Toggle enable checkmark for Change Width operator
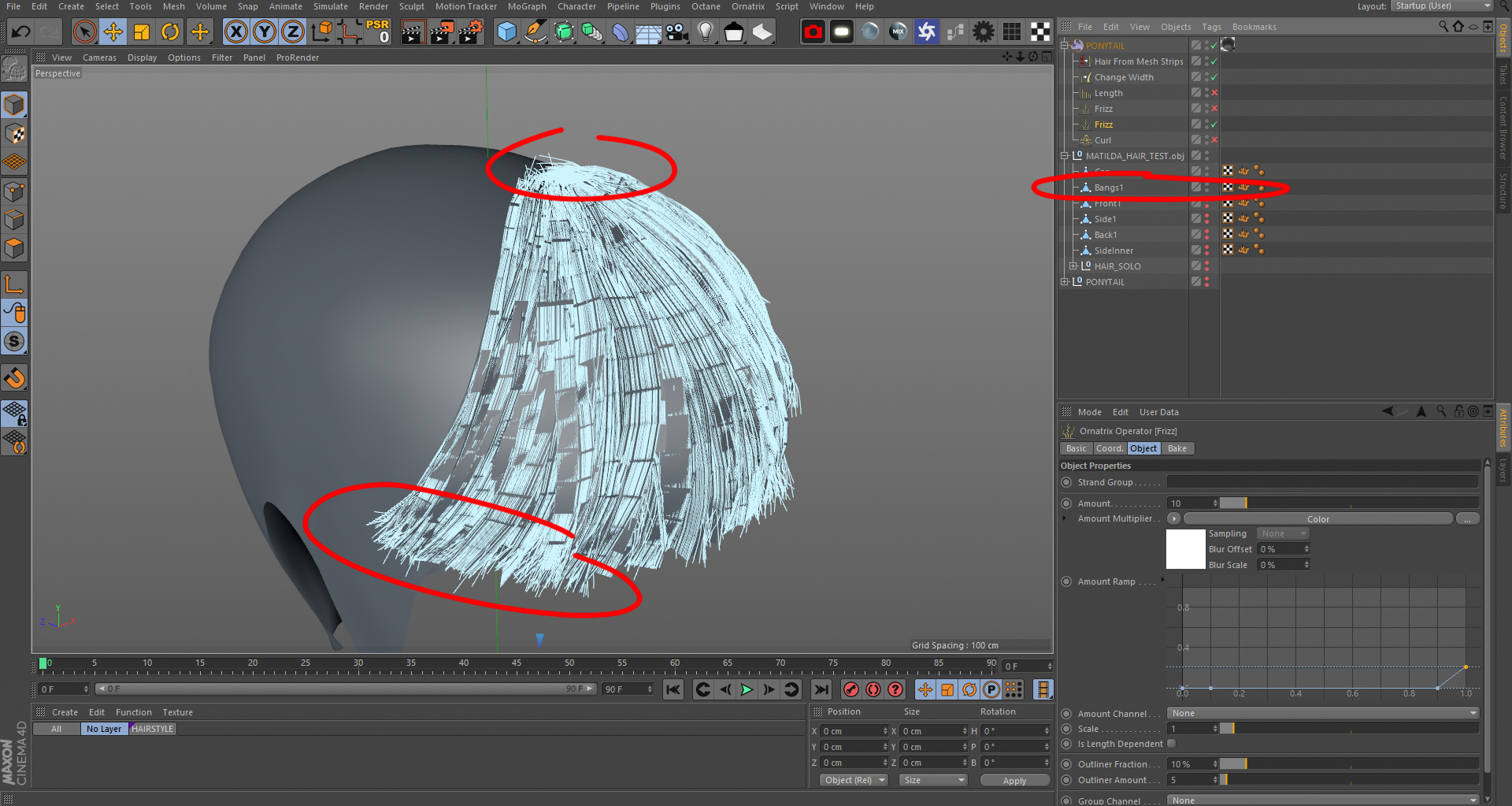Viewport: 1512px width, 806px height. (x=1214, y=77)
